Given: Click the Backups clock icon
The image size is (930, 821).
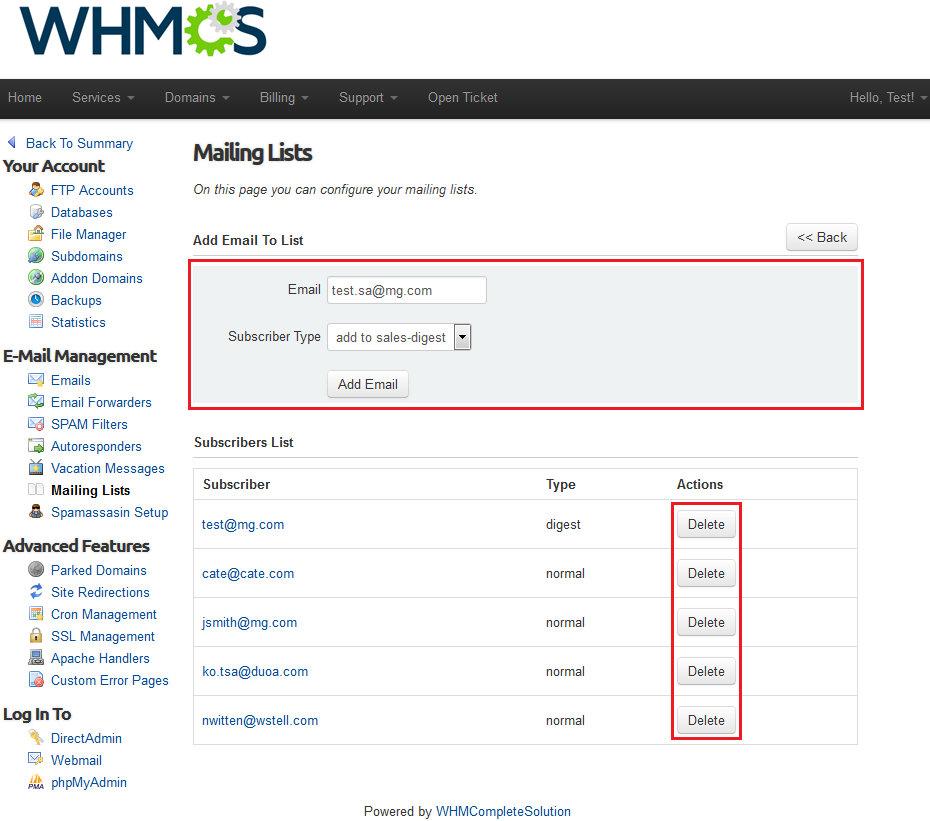Looking at the screenshot, I should point(36,300).
